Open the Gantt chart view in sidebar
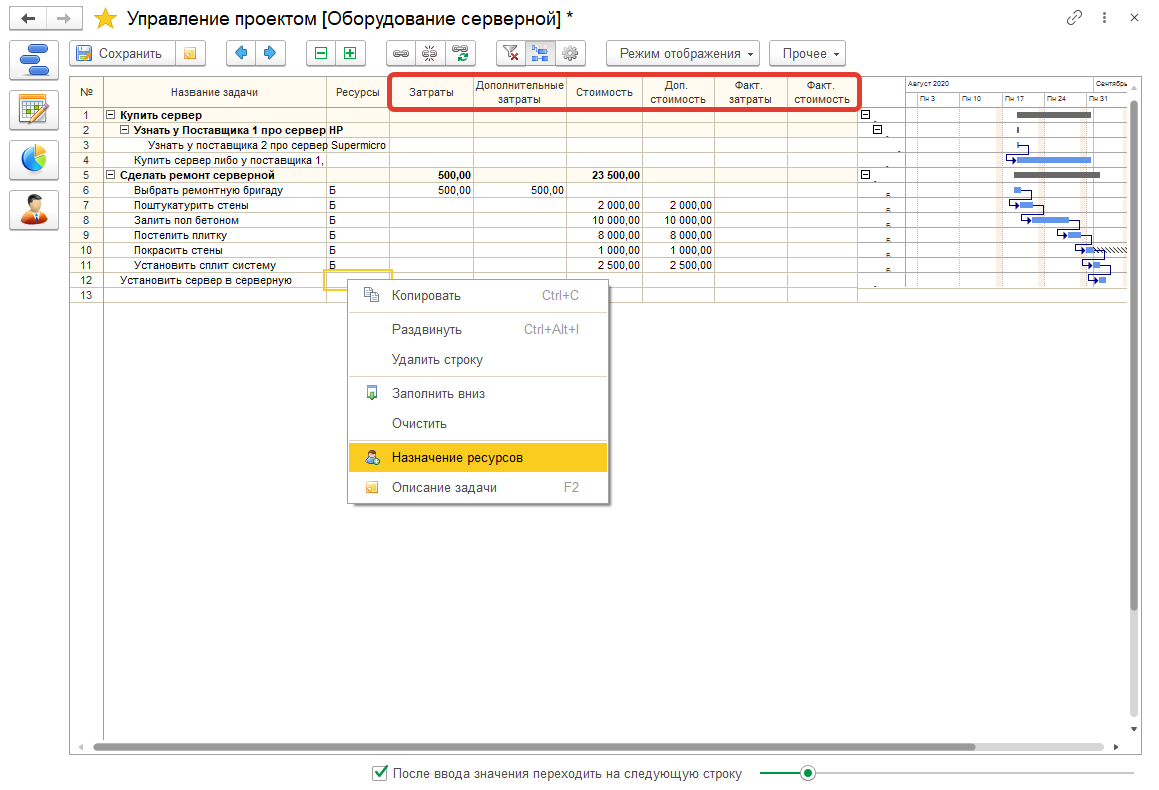 [x=34, y=60]
